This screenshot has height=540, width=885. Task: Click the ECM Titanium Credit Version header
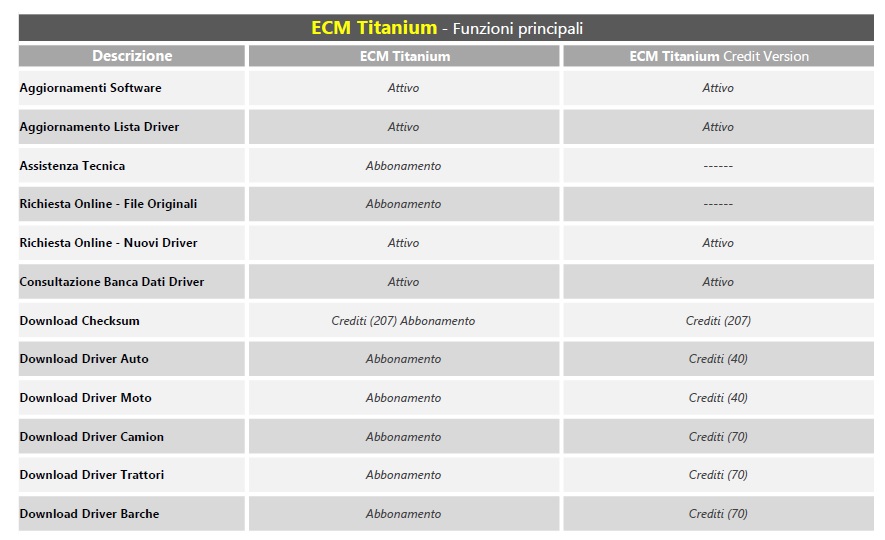718,56
